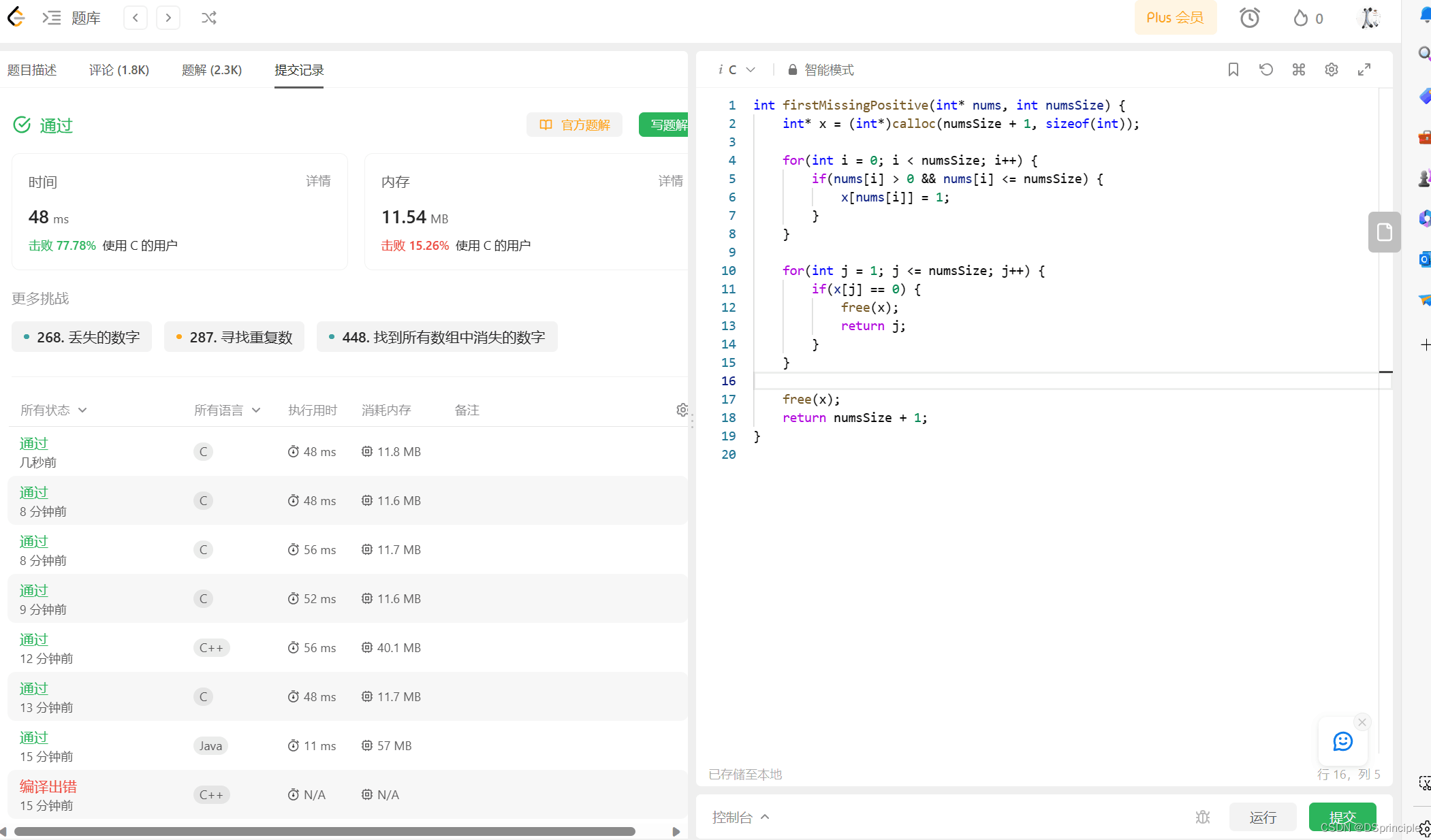Go to next problem arrow
This screenshot has width=1431, height=840.
click(x=168, y=18)
